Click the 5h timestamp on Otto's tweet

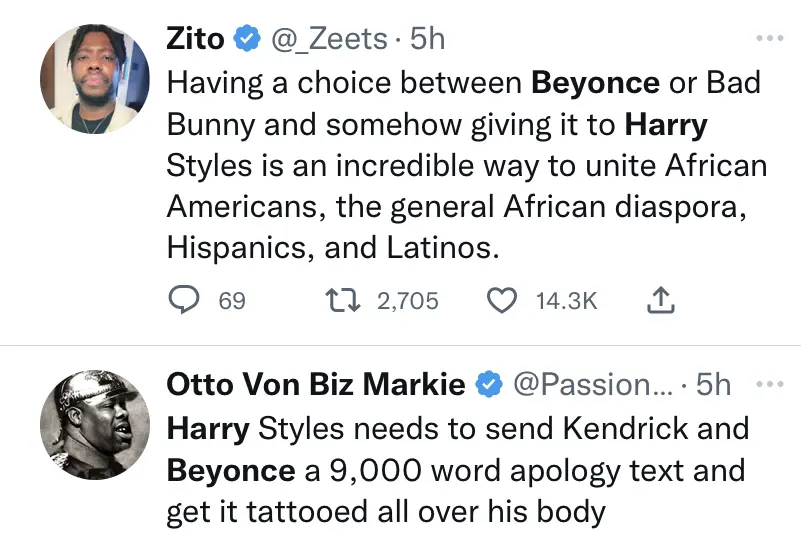(713, 384)
